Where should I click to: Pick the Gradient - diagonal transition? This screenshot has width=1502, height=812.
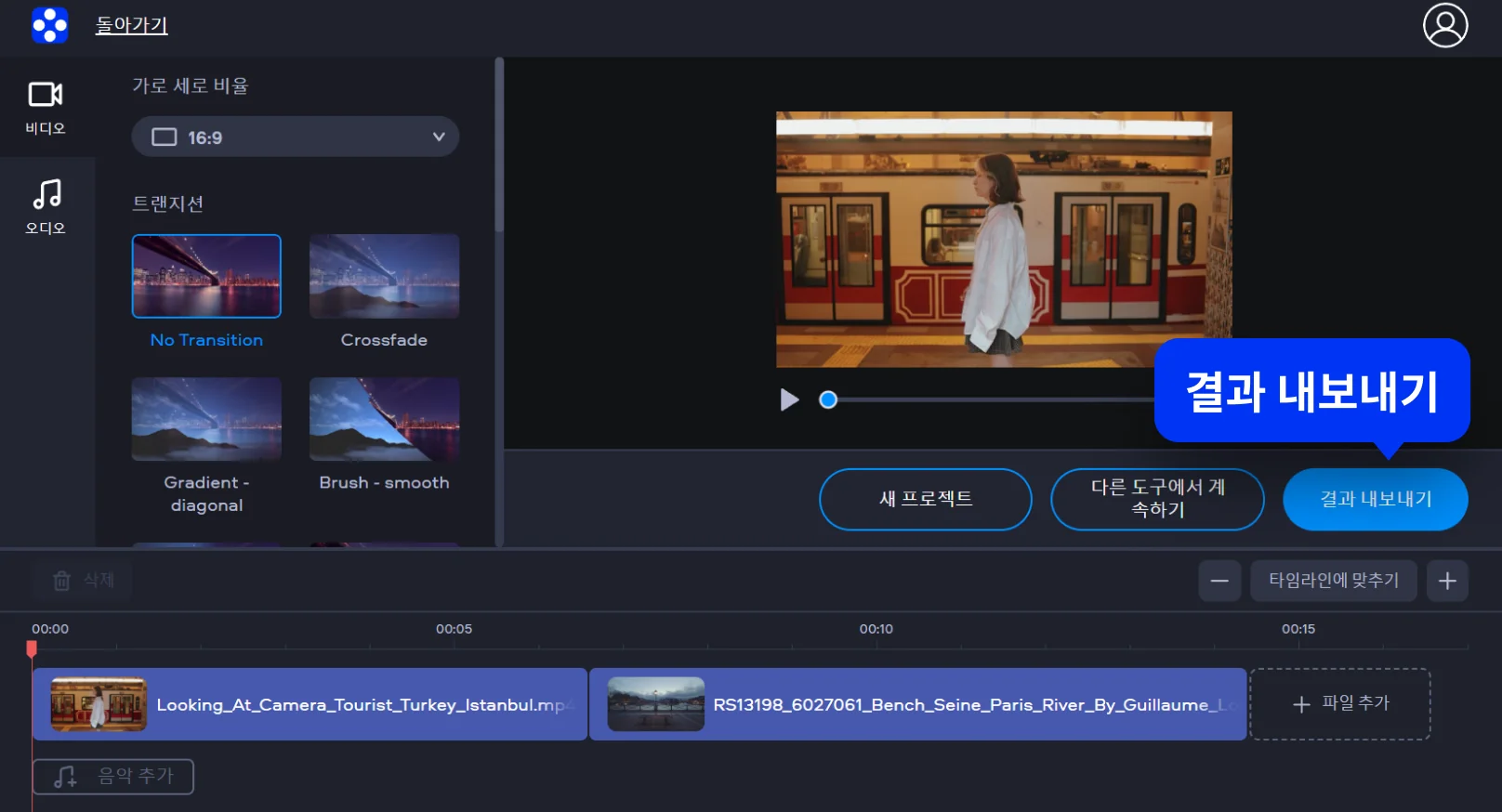click(x=206, y=419)
